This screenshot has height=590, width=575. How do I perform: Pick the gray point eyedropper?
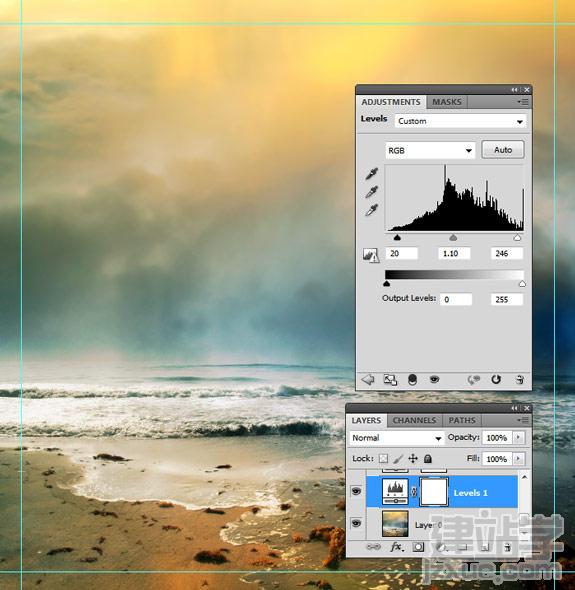point(371,192)
